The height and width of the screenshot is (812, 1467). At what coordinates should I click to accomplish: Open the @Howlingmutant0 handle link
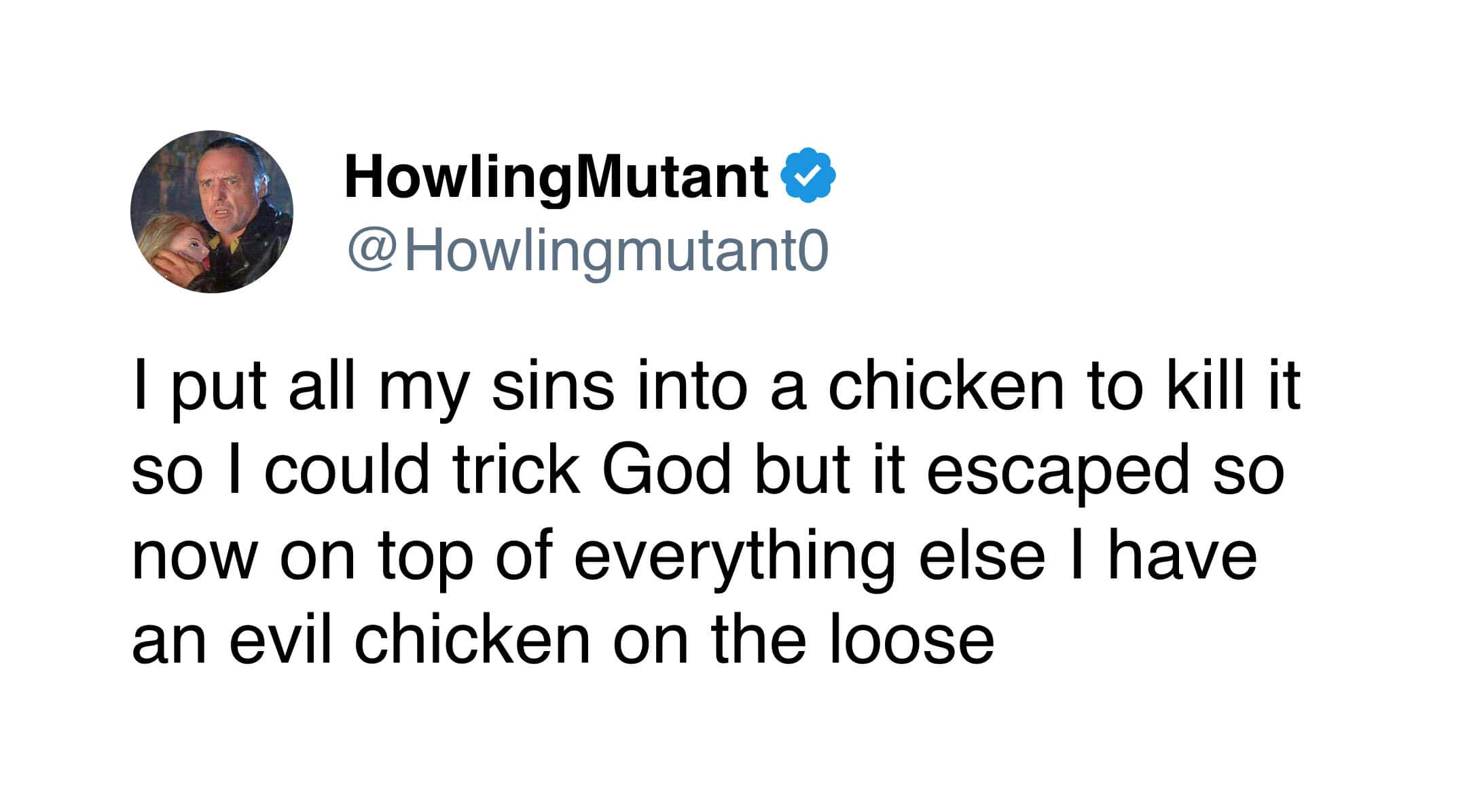pyautogui.click(x=588, y=251)
